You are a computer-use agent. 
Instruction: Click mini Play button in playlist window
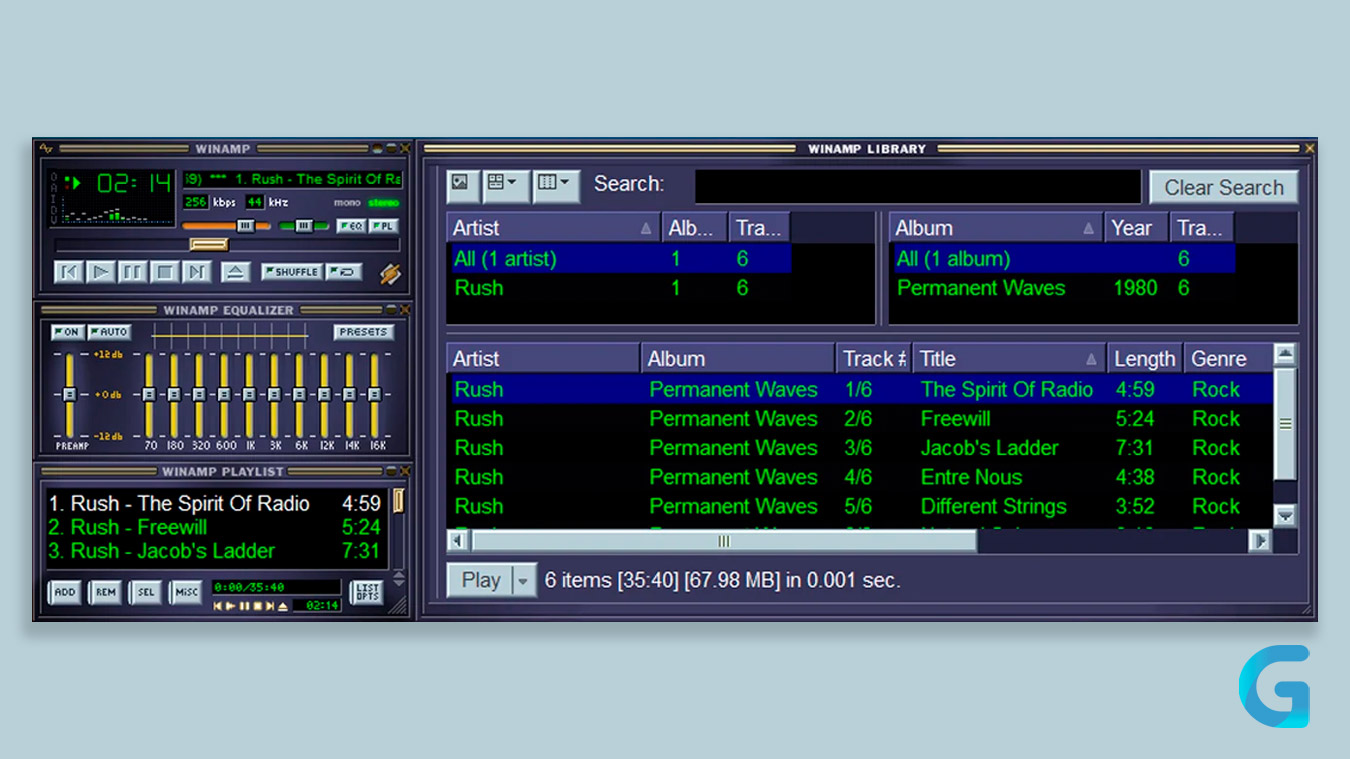pyautogui.click(x=231, y=606)
